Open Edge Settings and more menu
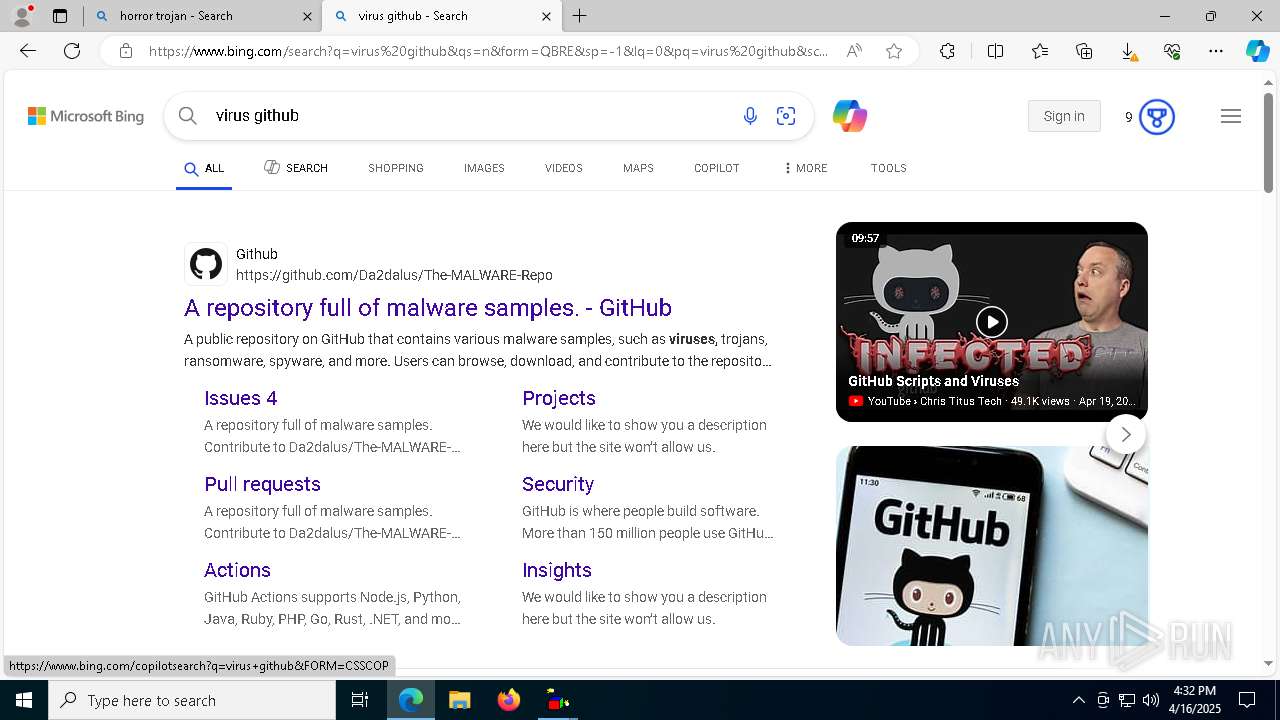Image resolution: width=1280 pixels, height=720 pixels. (x=1216, y=51)
